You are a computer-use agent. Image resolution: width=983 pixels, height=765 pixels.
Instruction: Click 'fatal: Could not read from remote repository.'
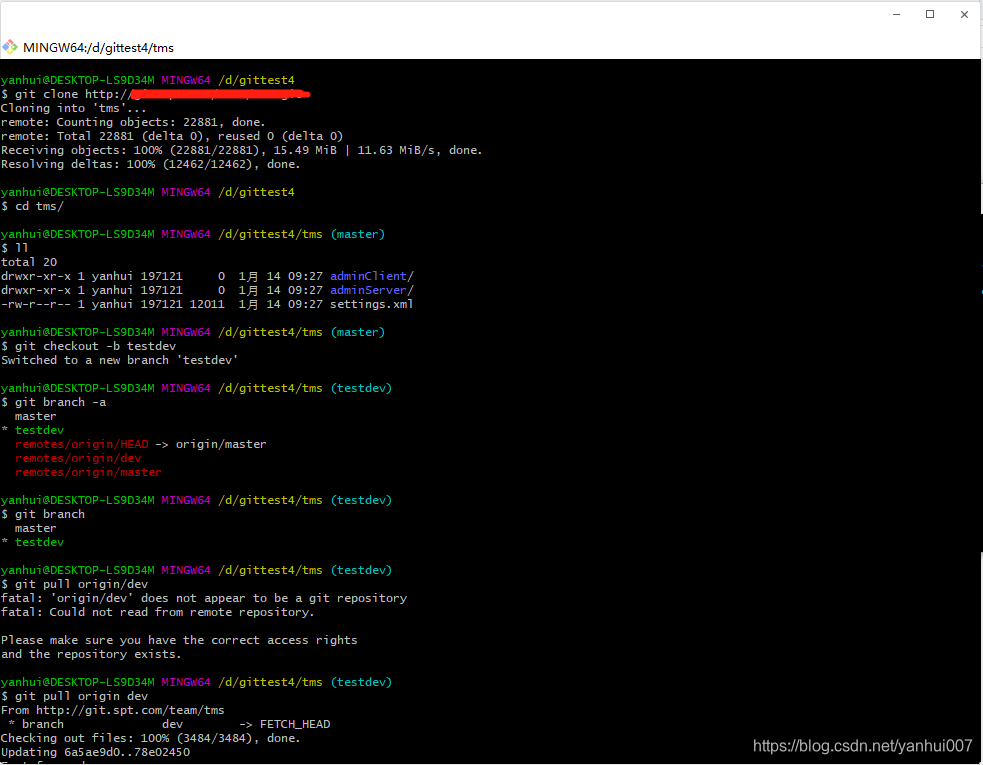tap(157, 612)
